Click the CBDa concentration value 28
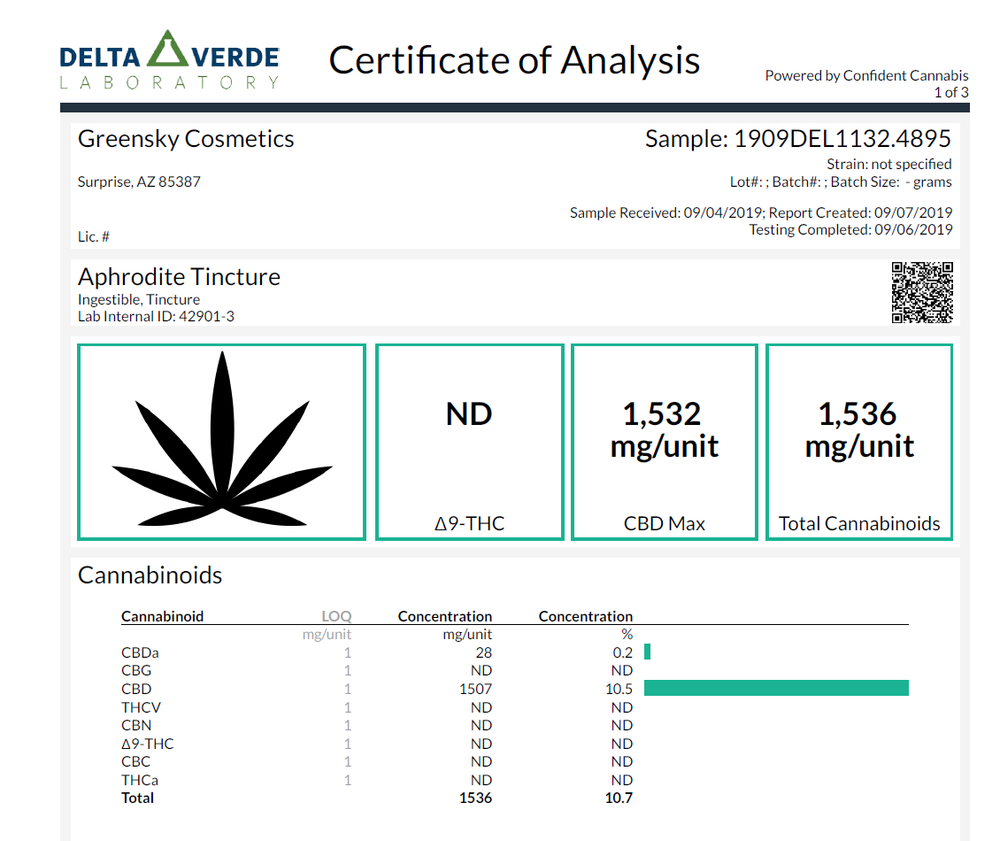 (x=484, y=653)
